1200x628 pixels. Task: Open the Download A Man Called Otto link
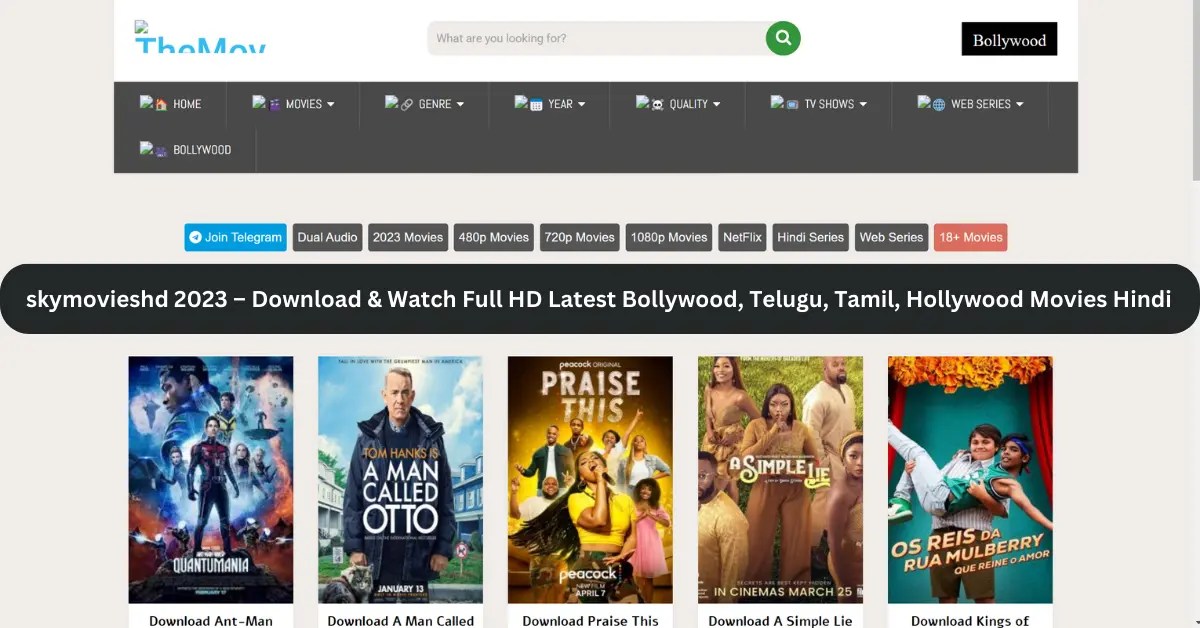[x=399, y=621]
